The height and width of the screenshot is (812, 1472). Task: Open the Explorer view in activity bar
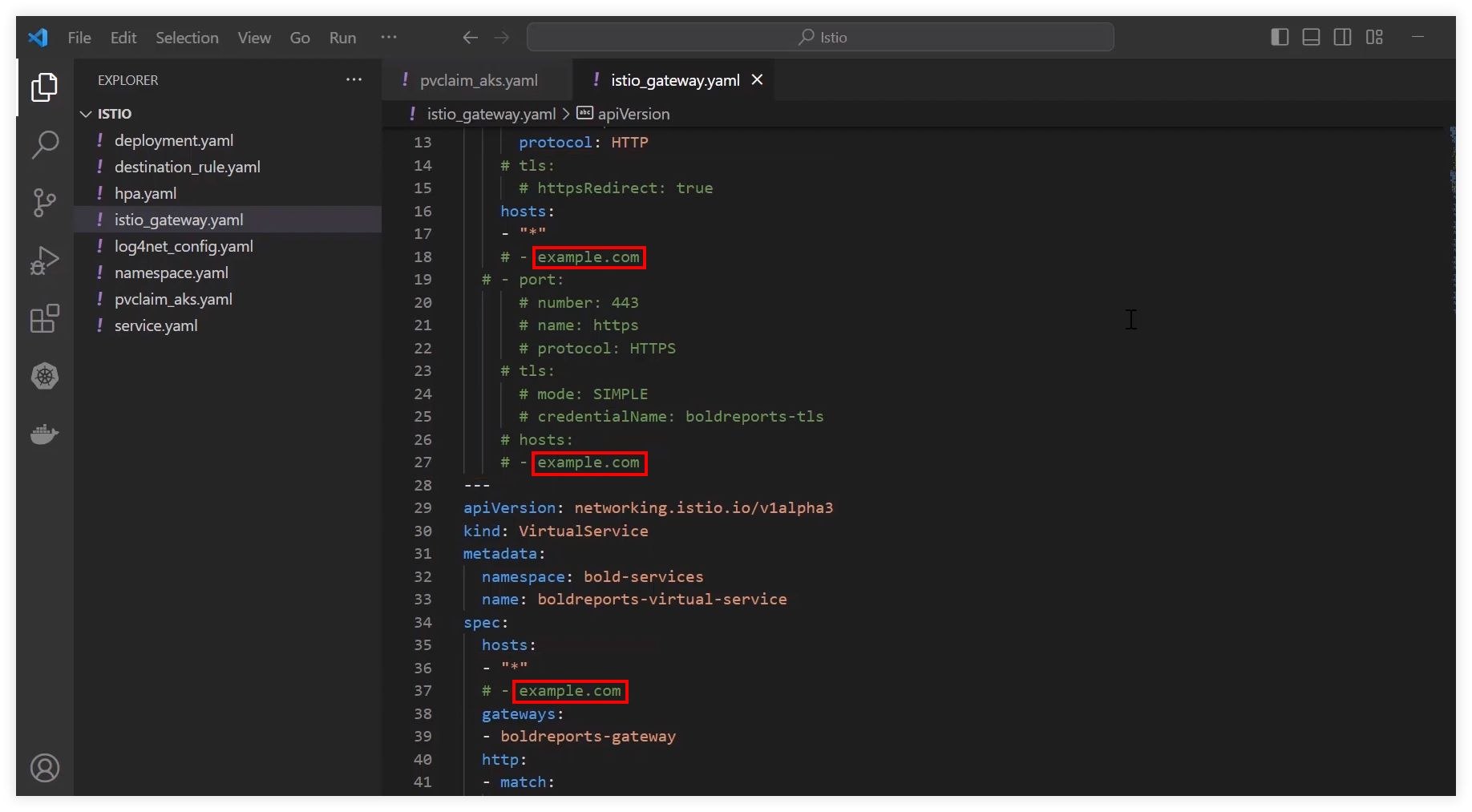coord(45,87)
